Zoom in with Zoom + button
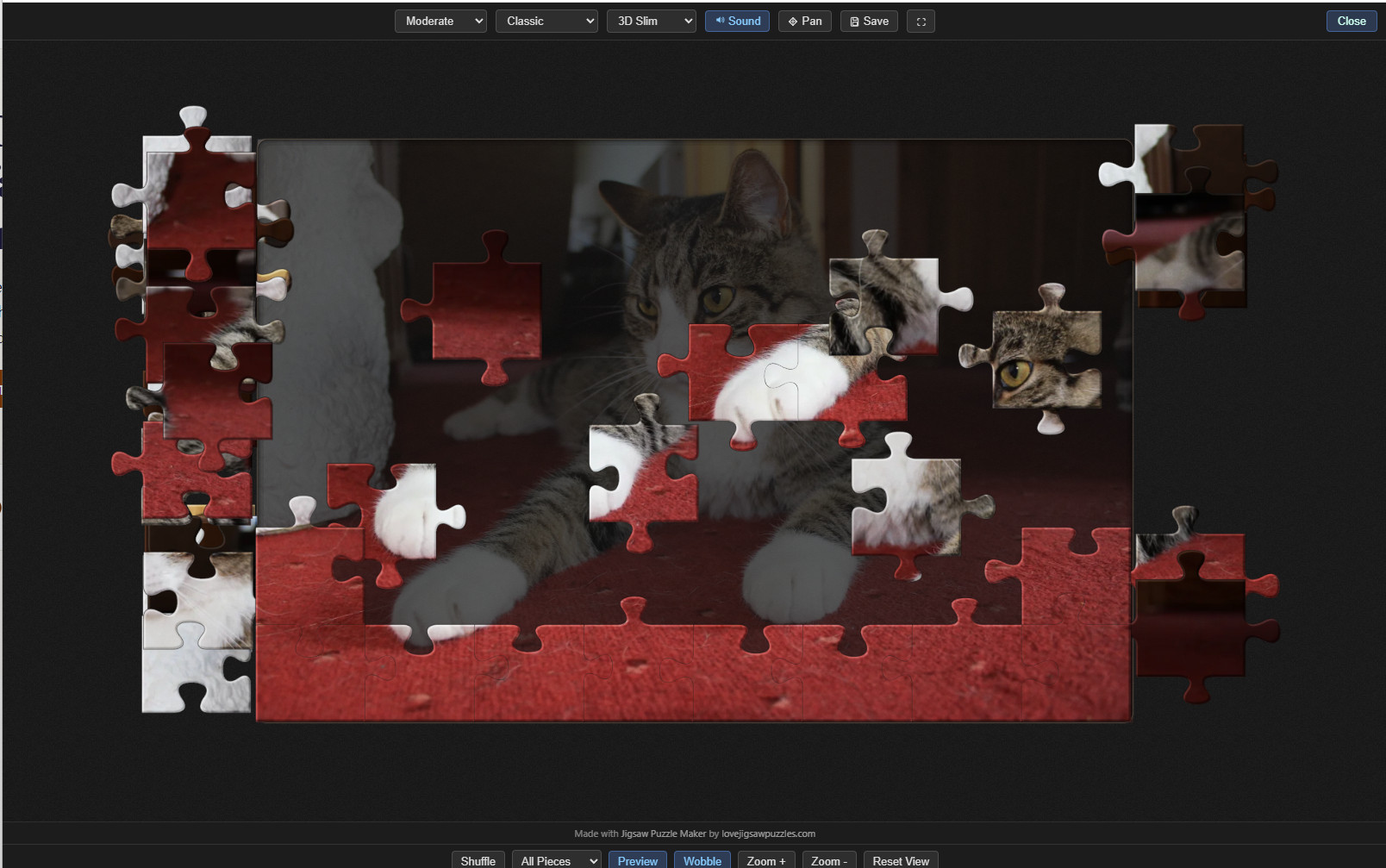Viewport: 1386px width, 868px height. pos(765,860)
